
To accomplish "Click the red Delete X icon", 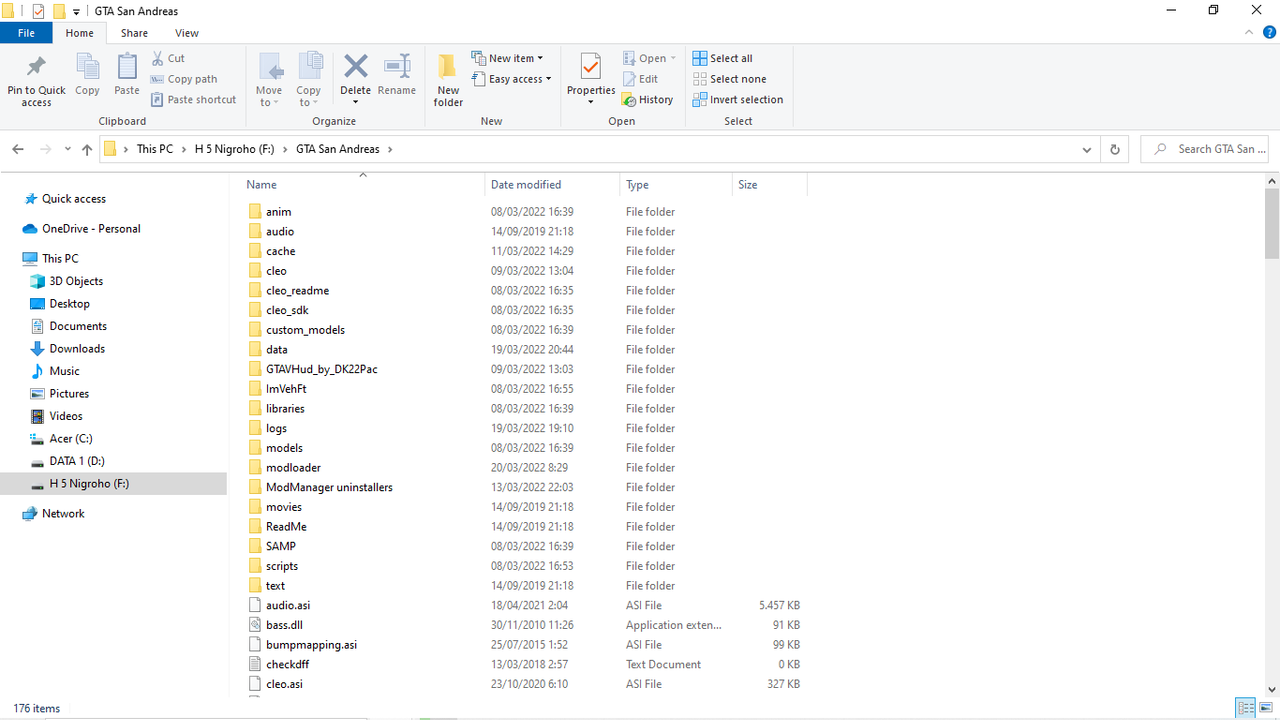I will coord(356,66).
